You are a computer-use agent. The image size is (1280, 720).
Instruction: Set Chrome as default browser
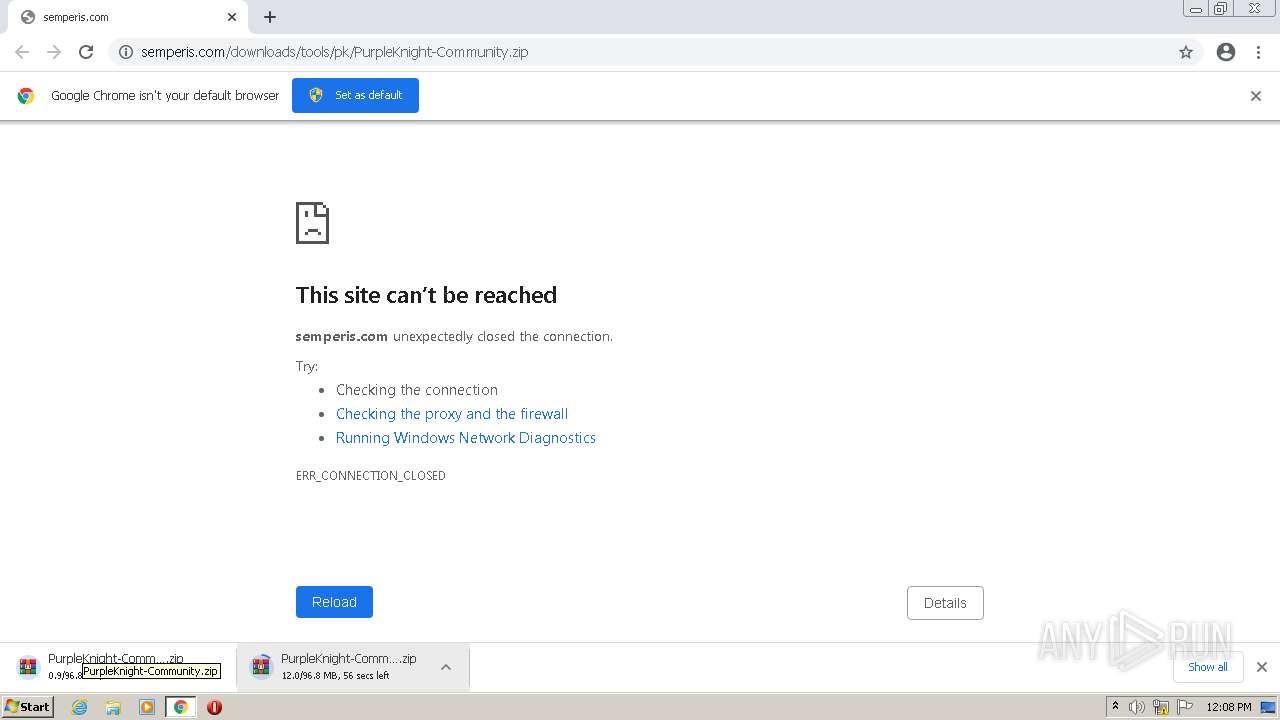(355, 95)
